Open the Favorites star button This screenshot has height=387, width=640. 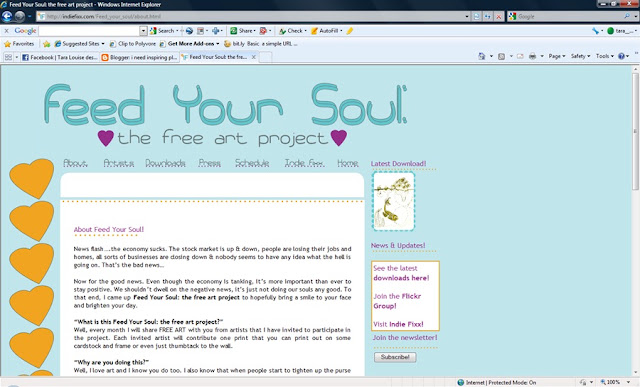point(19,44)
